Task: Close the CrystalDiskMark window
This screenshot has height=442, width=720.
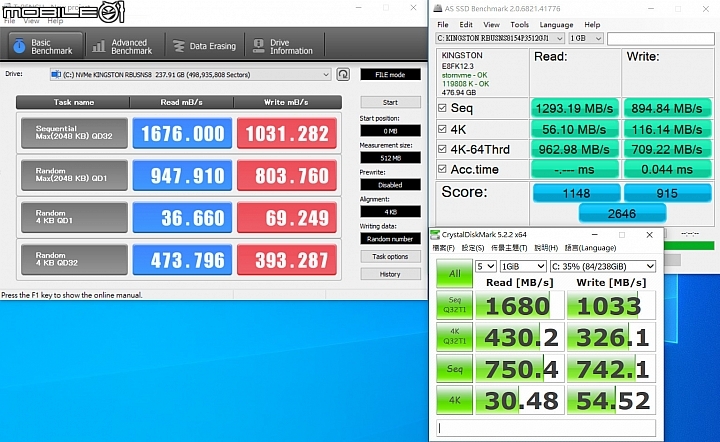Action: click(649, 235)
